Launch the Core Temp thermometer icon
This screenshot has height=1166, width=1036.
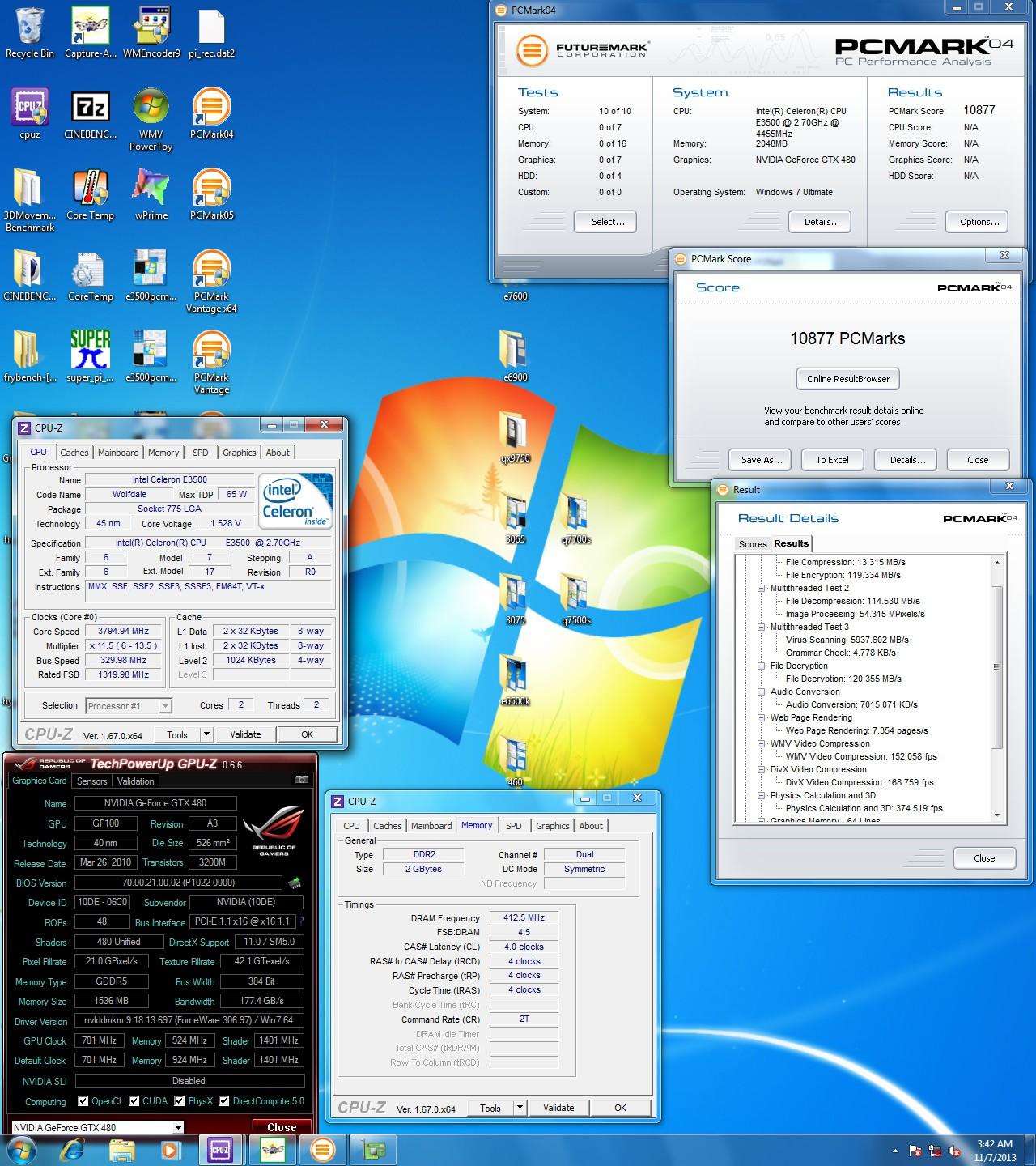pos(90,194)
